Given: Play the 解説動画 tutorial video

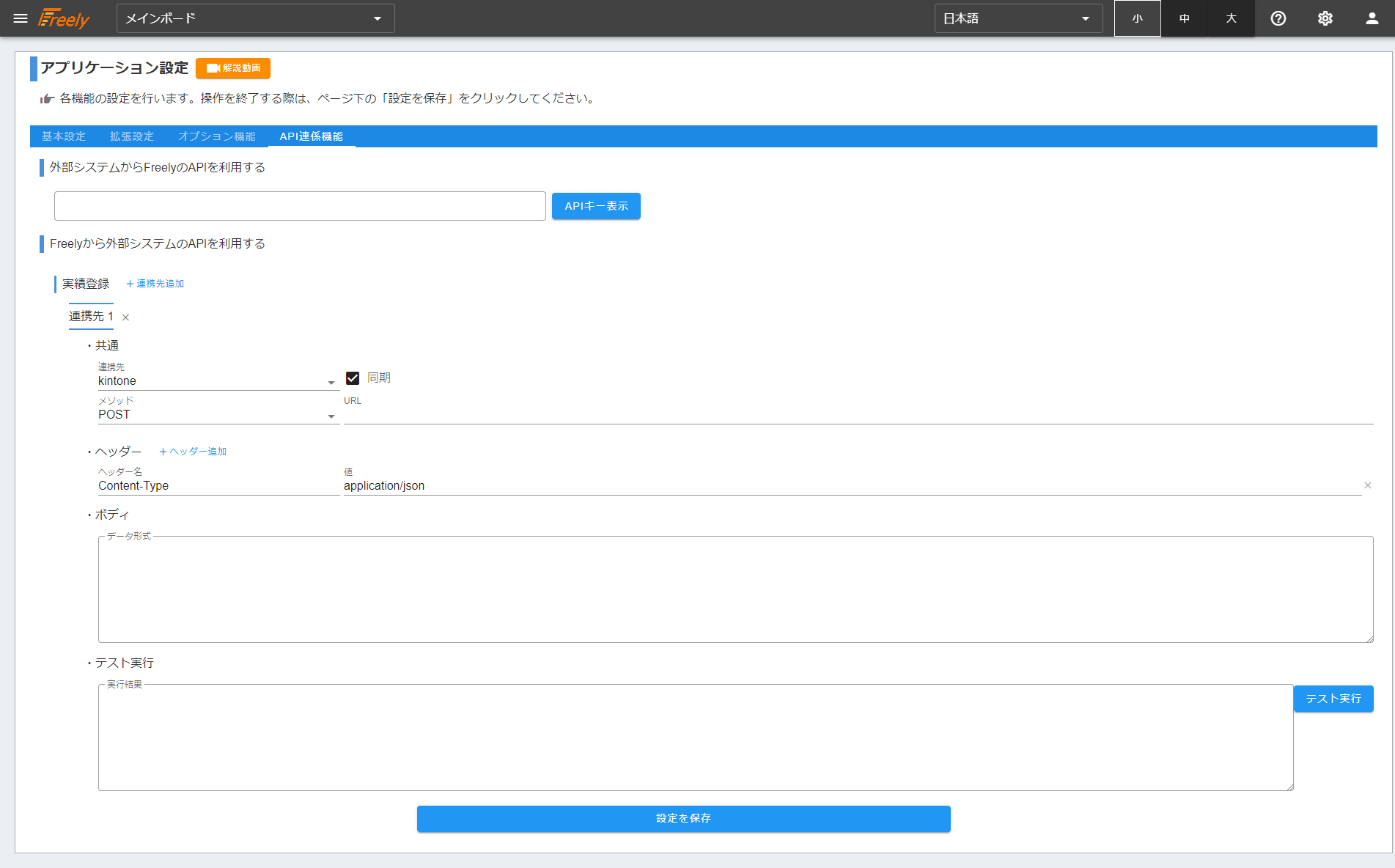Looking at the screenshot, I should click(233, 68).
